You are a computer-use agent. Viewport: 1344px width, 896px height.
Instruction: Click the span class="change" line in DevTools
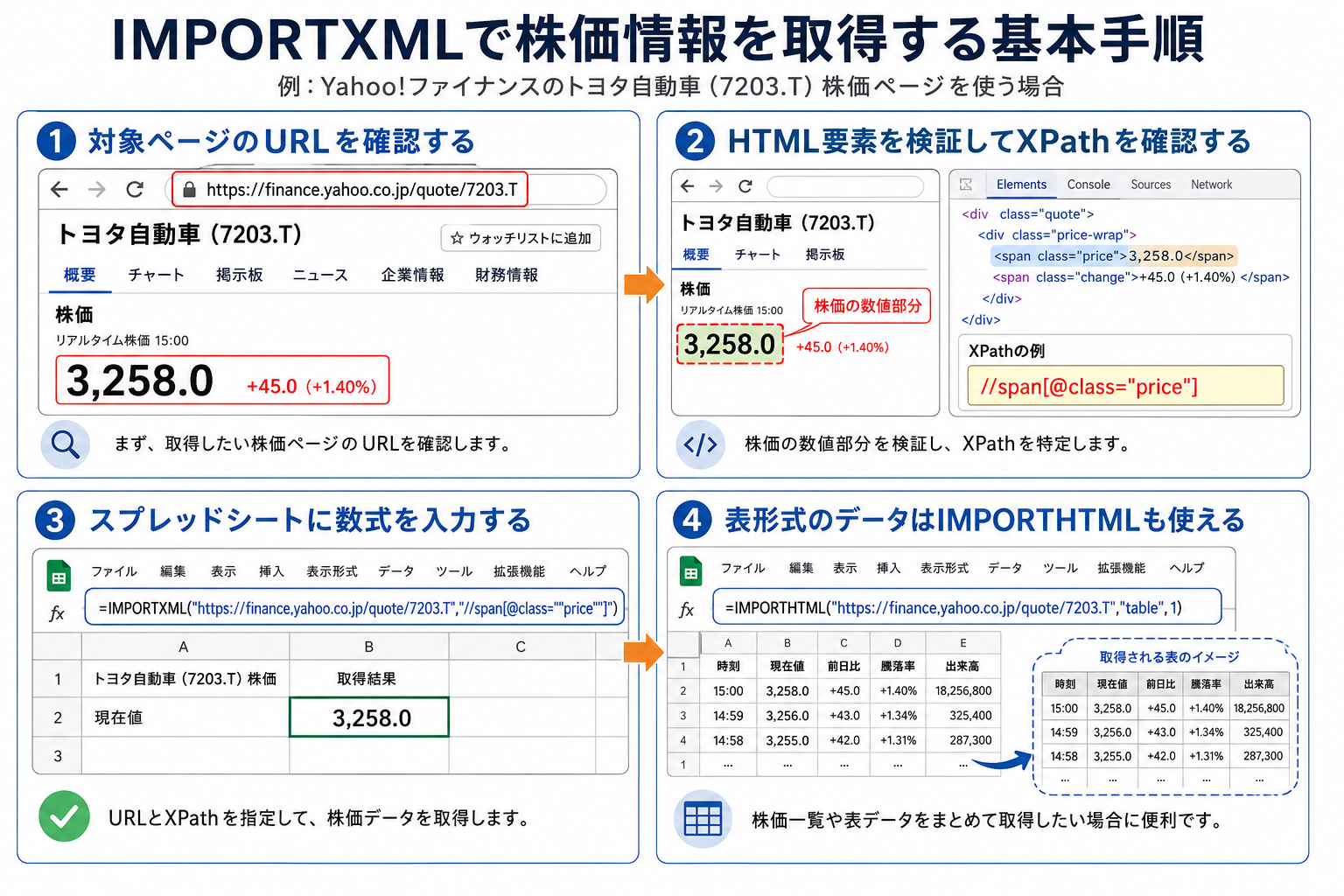click(1141, 277)
